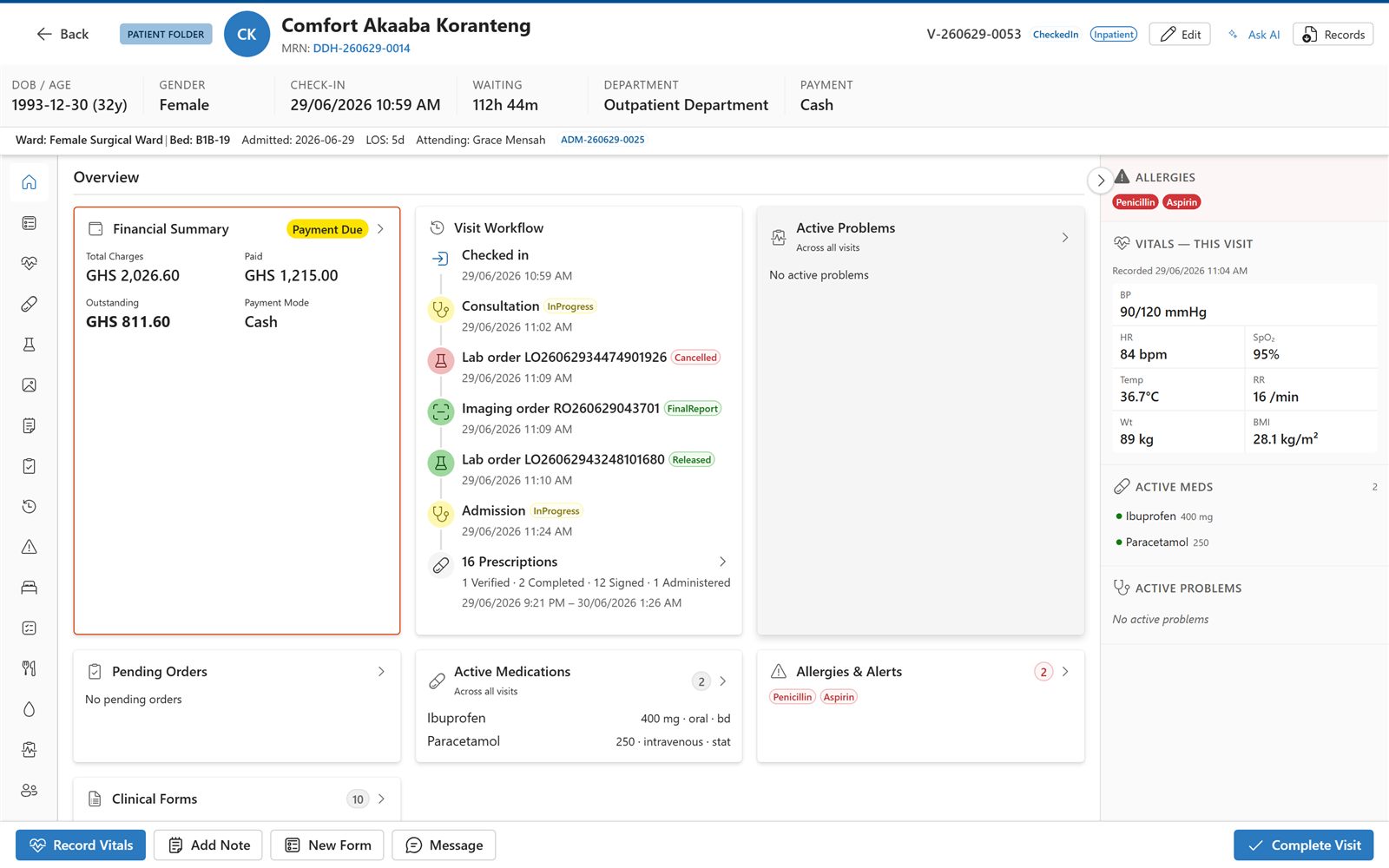The image size is (1389, 868).
Task: Open admission link ADM-260629-0025
Action: coord(602,140)
